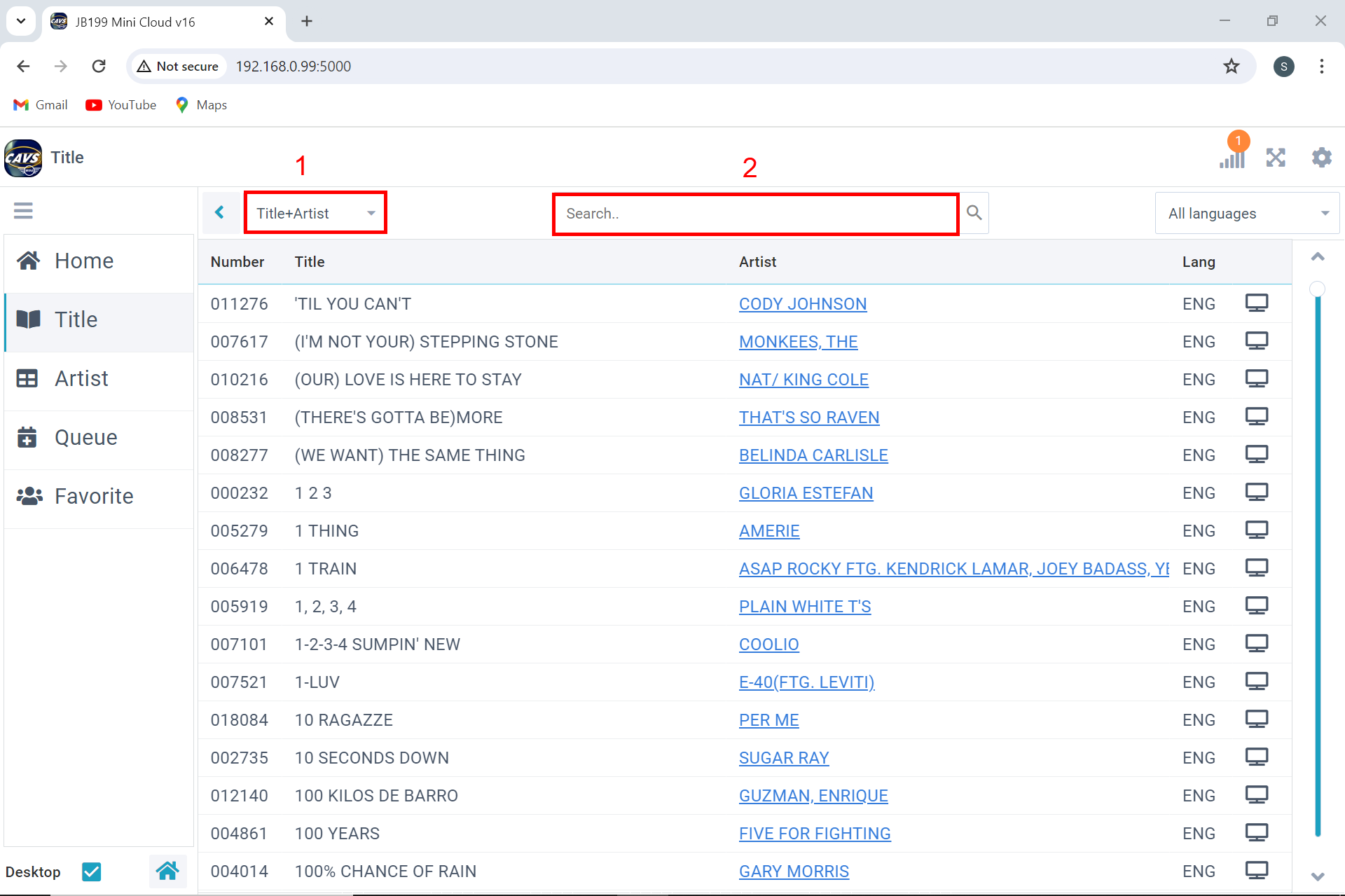Open the E-40(FTG. LEVITI) artist link
1345x896 pixels.
coord(806,682)
